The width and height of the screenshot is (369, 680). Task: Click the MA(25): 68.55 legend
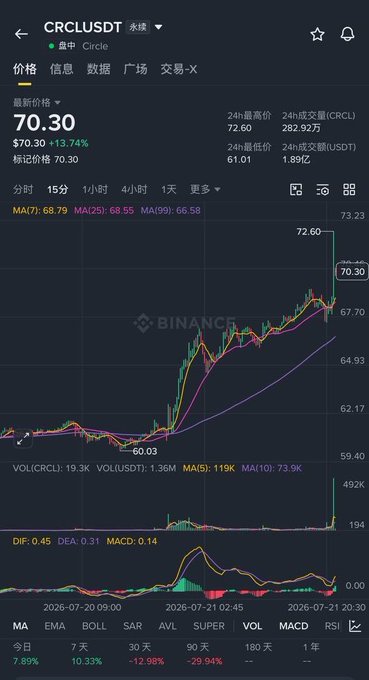pos(104,211)
